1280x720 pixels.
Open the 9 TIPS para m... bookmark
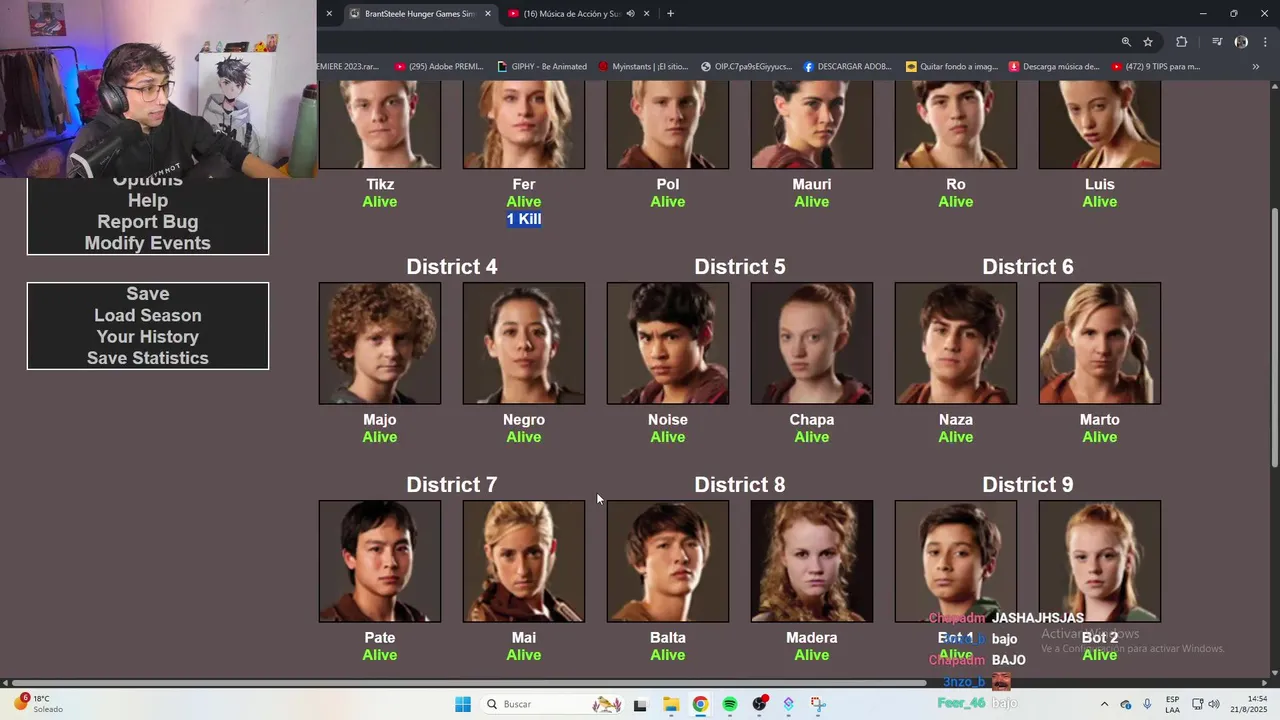point(1156,67)
